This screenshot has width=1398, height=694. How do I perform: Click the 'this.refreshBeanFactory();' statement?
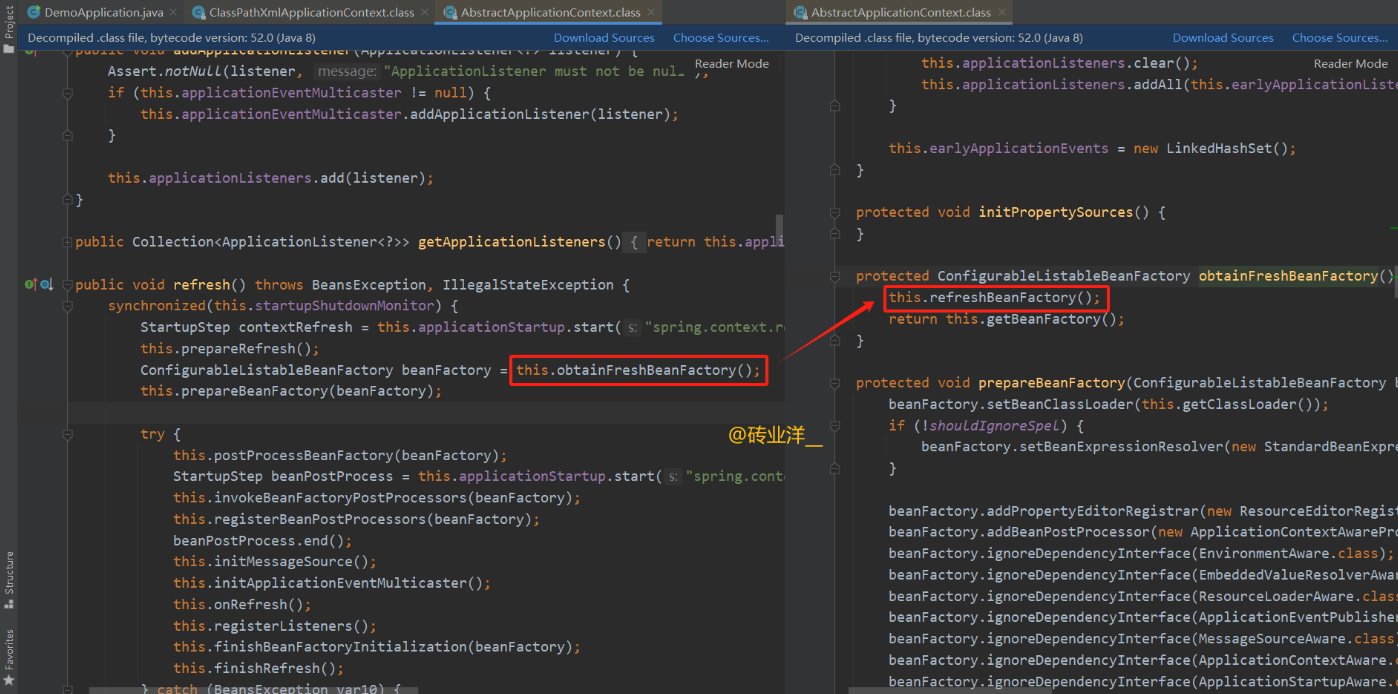[995, 297]
